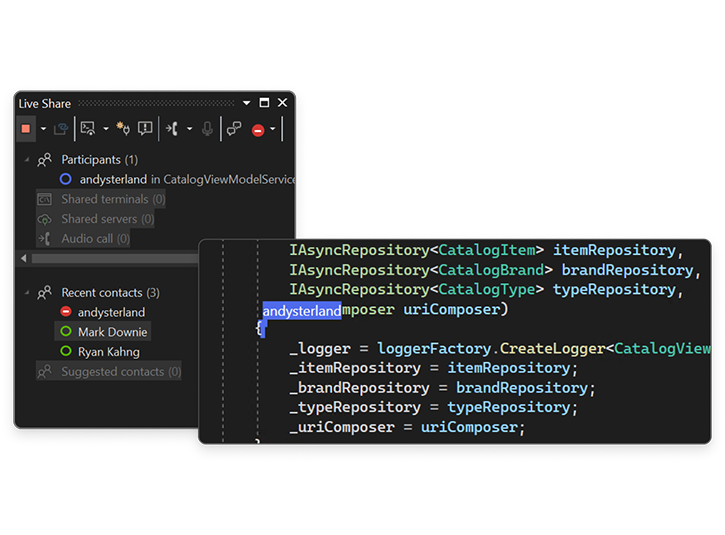This screenshot has height=535, width=725.
Task: Click the horizontal scrollbar left arrow
Action: (24, 258)
